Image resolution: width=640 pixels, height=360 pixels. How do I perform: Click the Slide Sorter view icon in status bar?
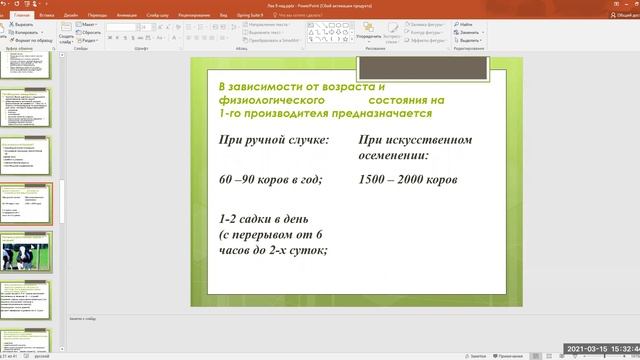[549, 356]
